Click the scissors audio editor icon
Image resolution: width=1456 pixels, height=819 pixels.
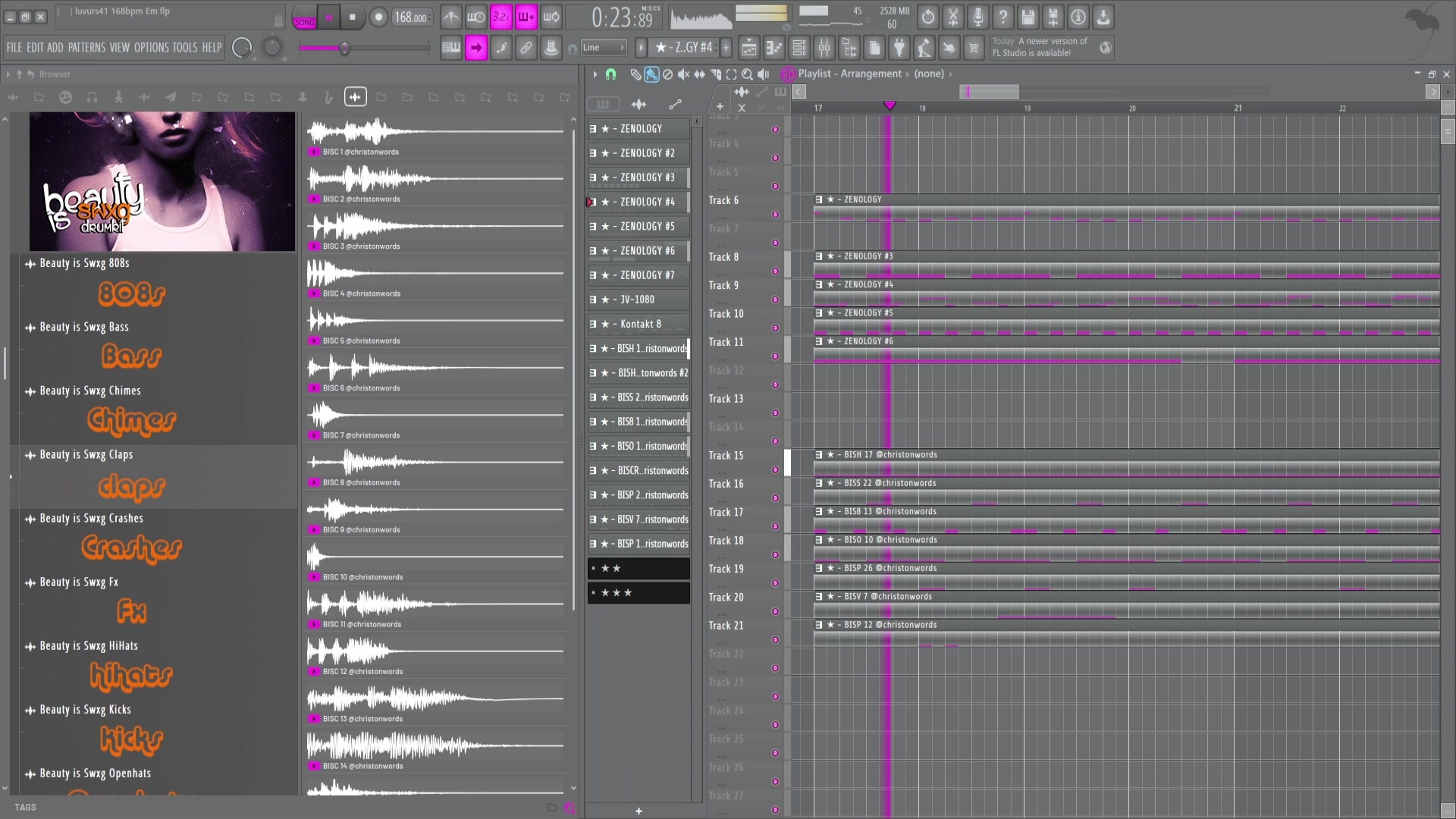click(x=953, y=17)
